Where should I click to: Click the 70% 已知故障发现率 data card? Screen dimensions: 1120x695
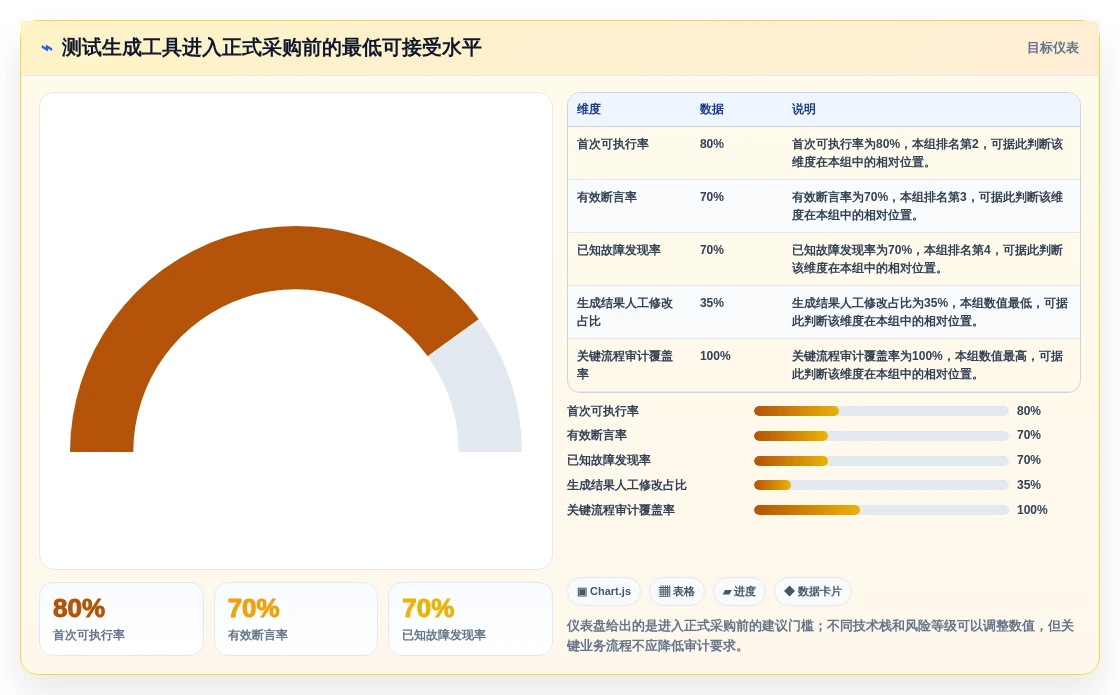point(470,619)
